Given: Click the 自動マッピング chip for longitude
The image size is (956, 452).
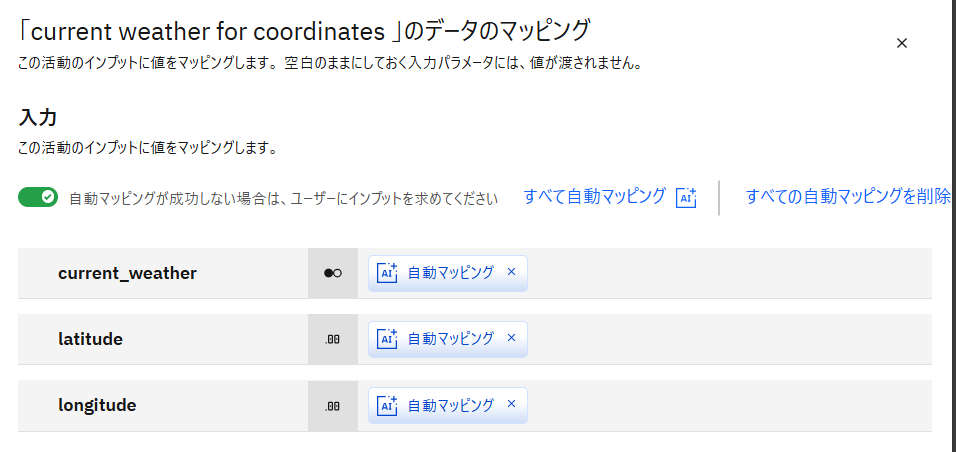Looking at the screenshot, I should click(x=450, y=406).
